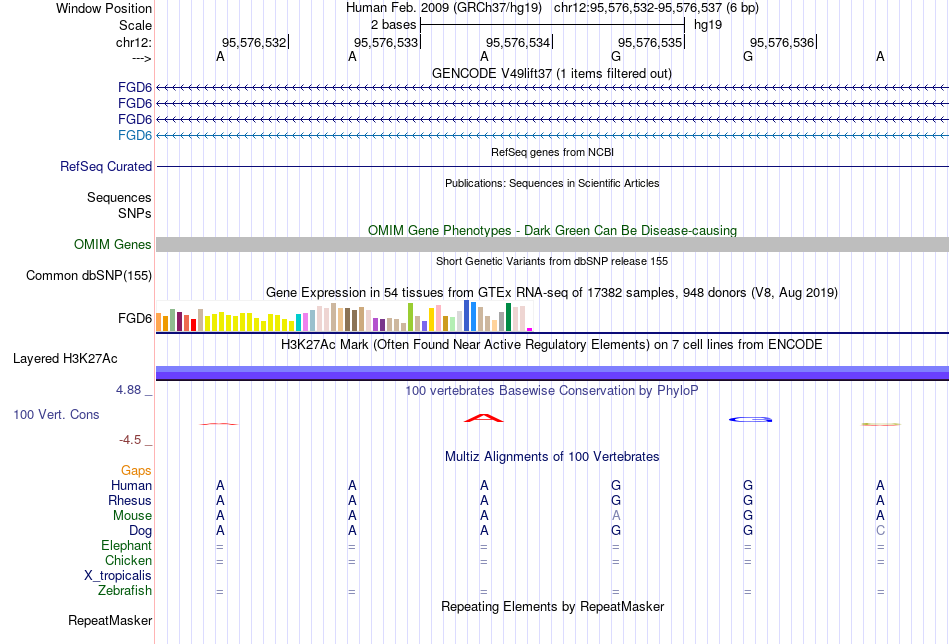Click the SNPs track label
This screenshot has height=644, width=950.
click(135, 214)
